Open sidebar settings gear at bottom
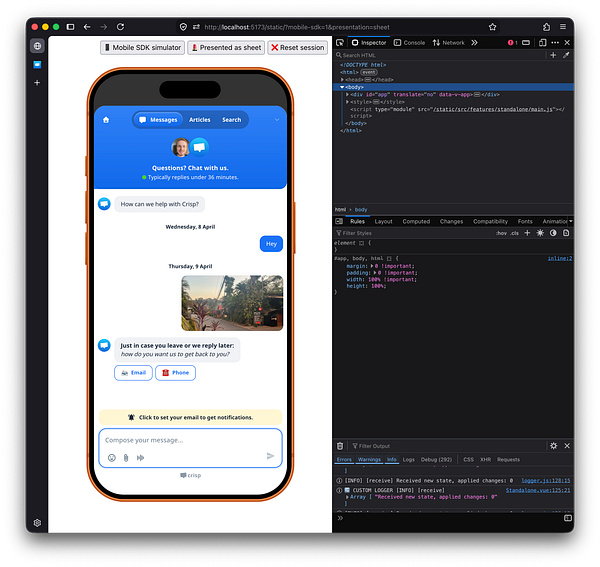Screen dimensions: 600x567 pos(37,523)
